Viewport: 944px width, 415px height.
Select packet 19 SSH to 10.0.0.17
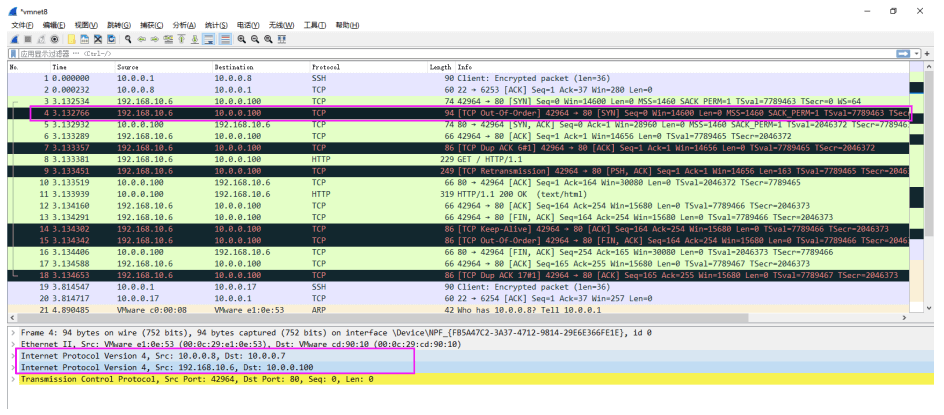pos(458,287)
